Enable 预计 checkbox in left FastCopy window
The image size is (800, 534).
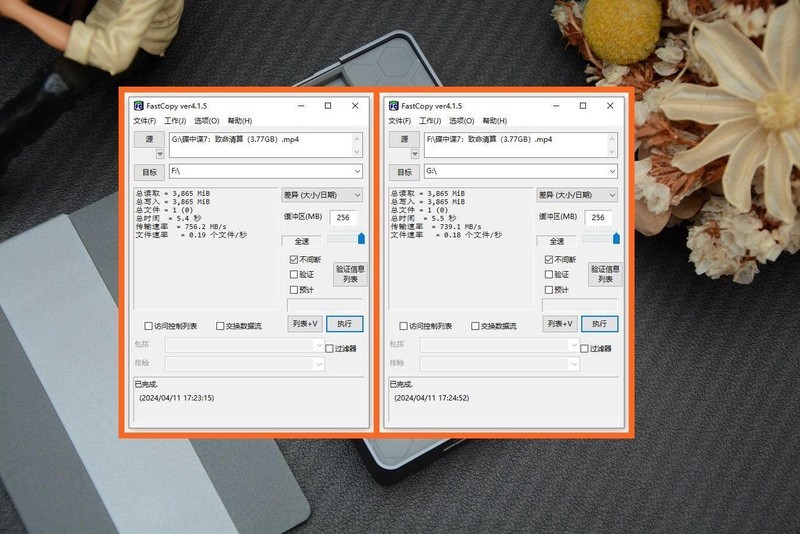tap(294, 290)
